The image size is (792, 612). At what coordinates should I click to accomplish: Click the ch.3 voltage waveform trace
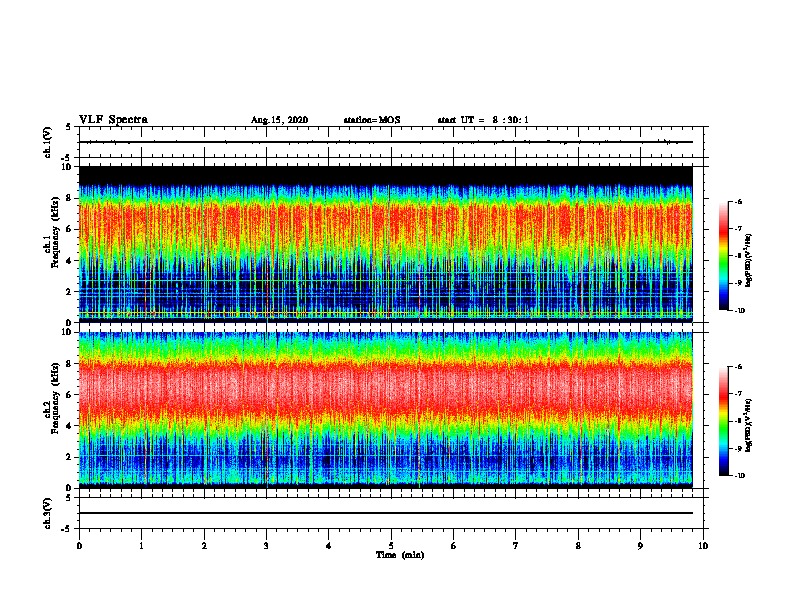click(x=386, y=513)
